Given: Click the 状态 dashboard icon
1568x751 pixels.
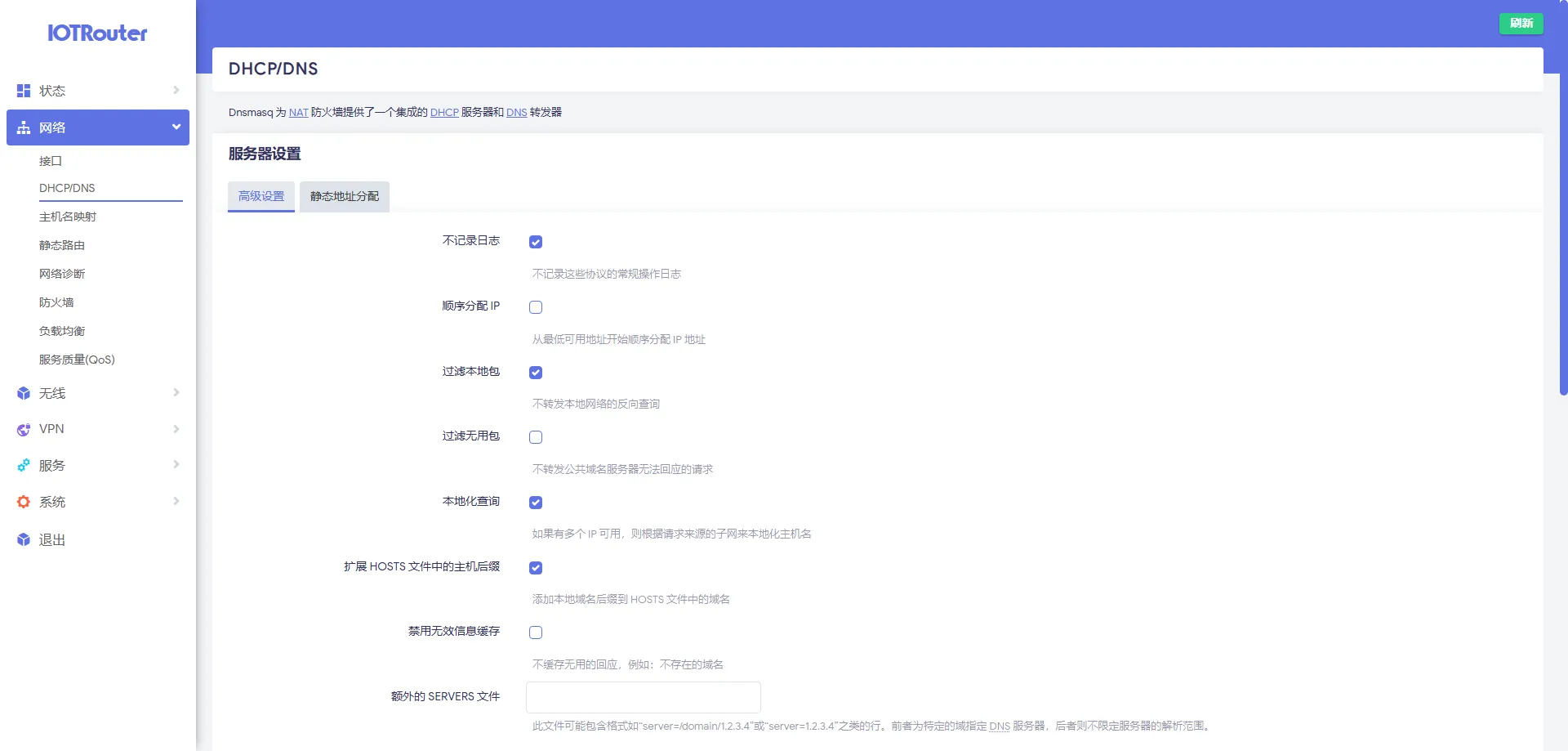Looking at the screenshot, I should [24, 91].
